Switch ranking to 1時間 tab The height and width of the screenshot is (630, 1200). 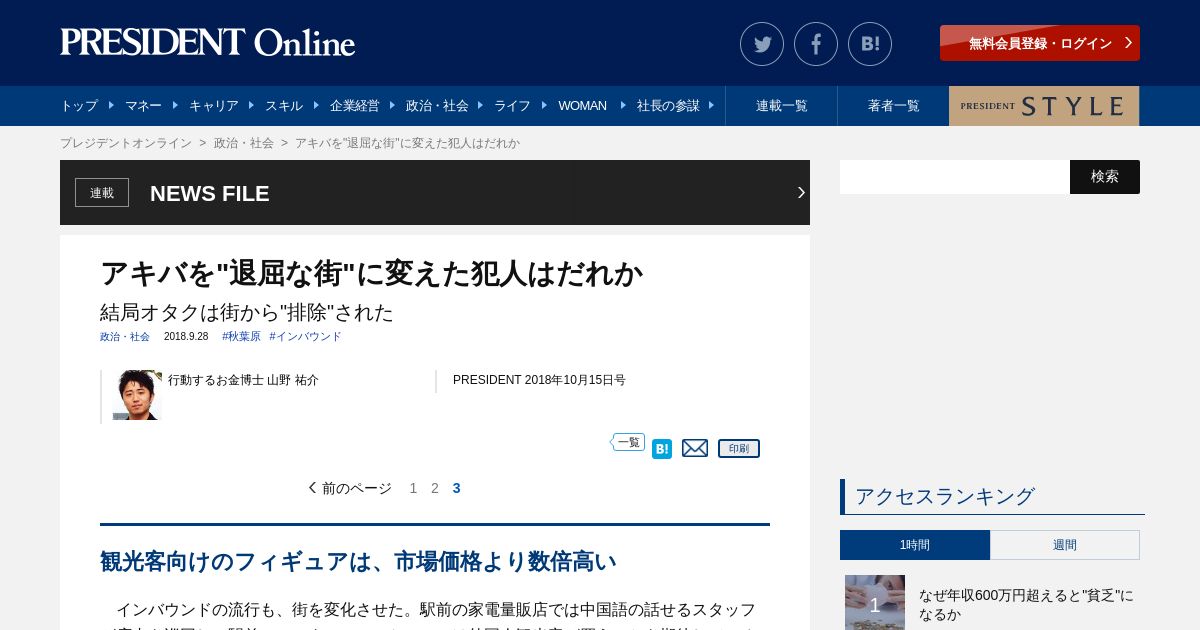[915, 545]
